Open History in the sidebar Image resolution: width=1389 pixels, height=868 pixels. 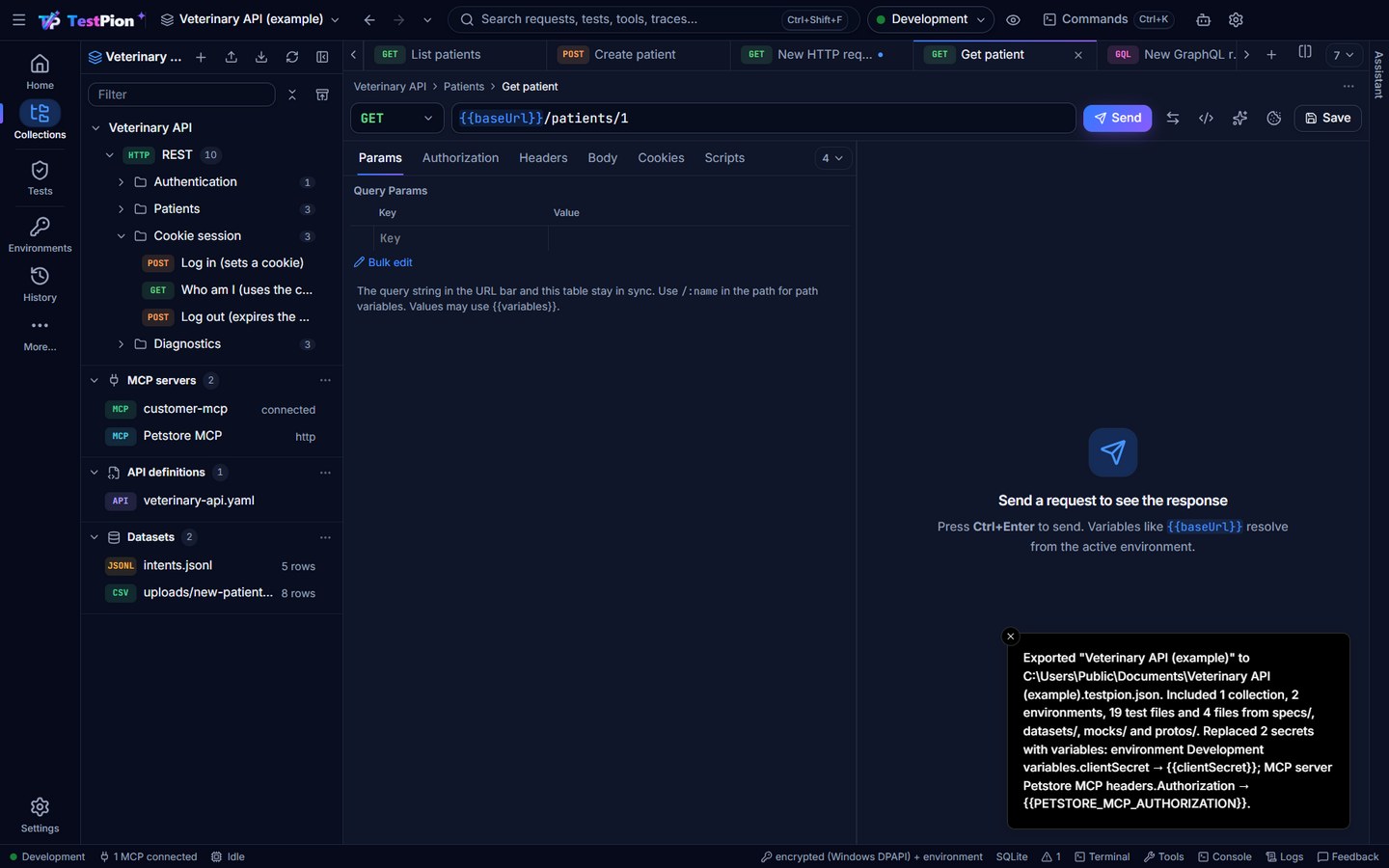click(40, 284)
